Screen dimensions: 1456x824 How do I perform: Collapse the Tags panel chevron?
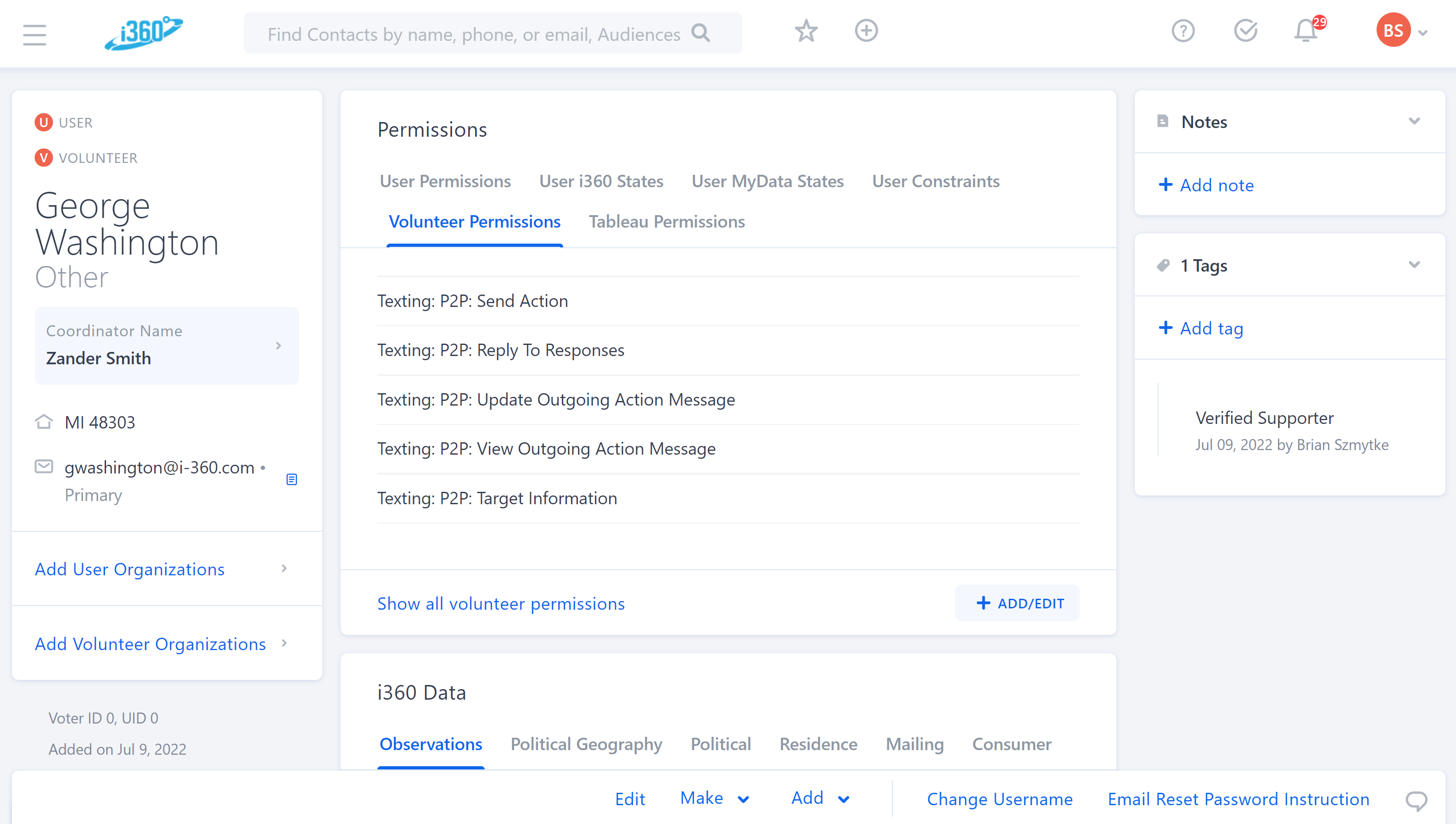point(1414,265)
